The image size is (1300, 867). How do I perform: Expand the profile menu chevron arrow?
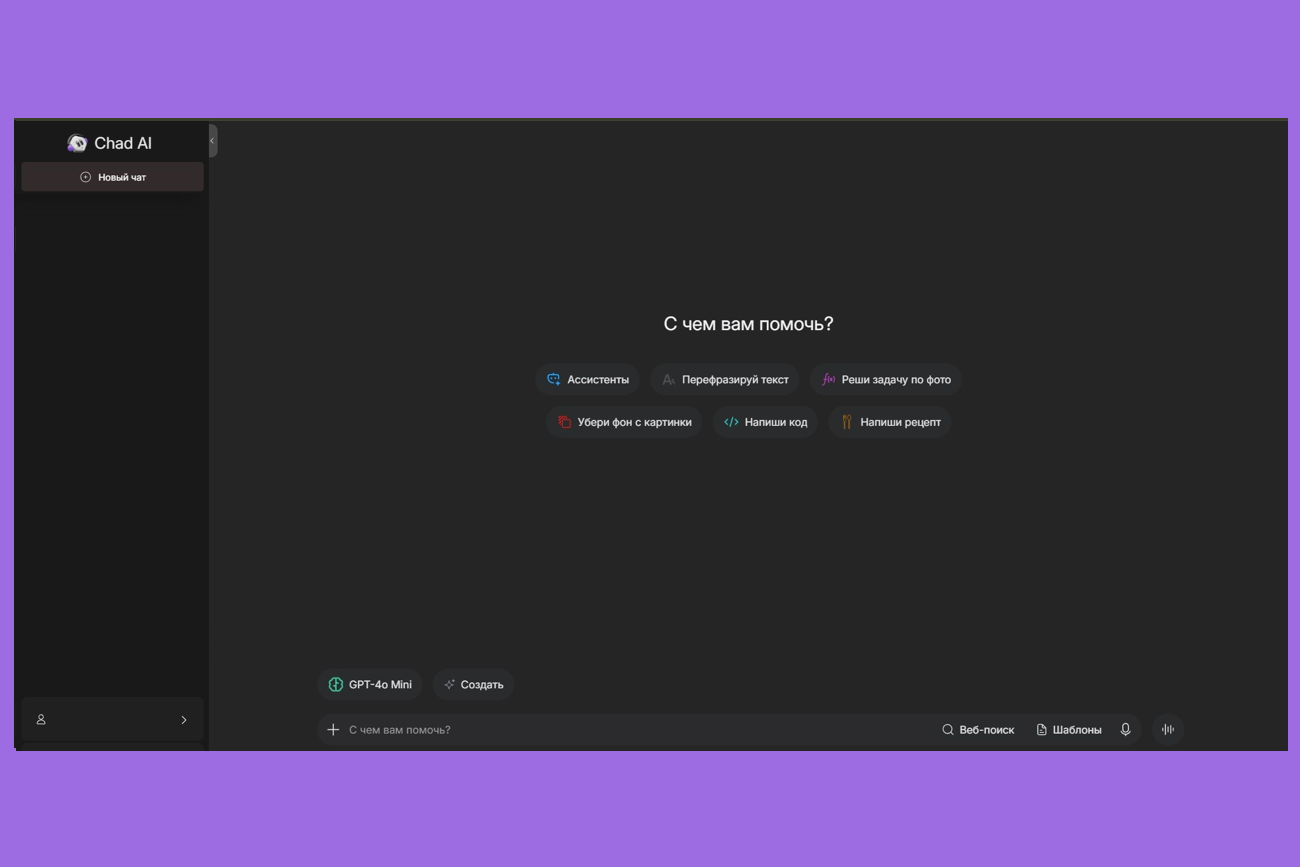184,720
